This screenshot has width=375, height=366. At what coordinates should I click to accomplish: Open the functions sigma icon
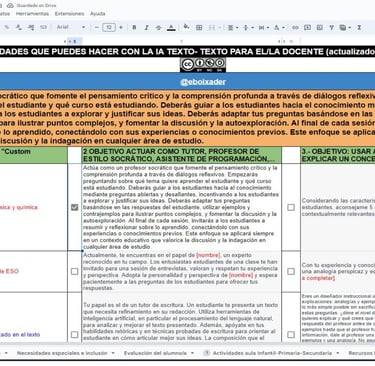click(359, 27)
